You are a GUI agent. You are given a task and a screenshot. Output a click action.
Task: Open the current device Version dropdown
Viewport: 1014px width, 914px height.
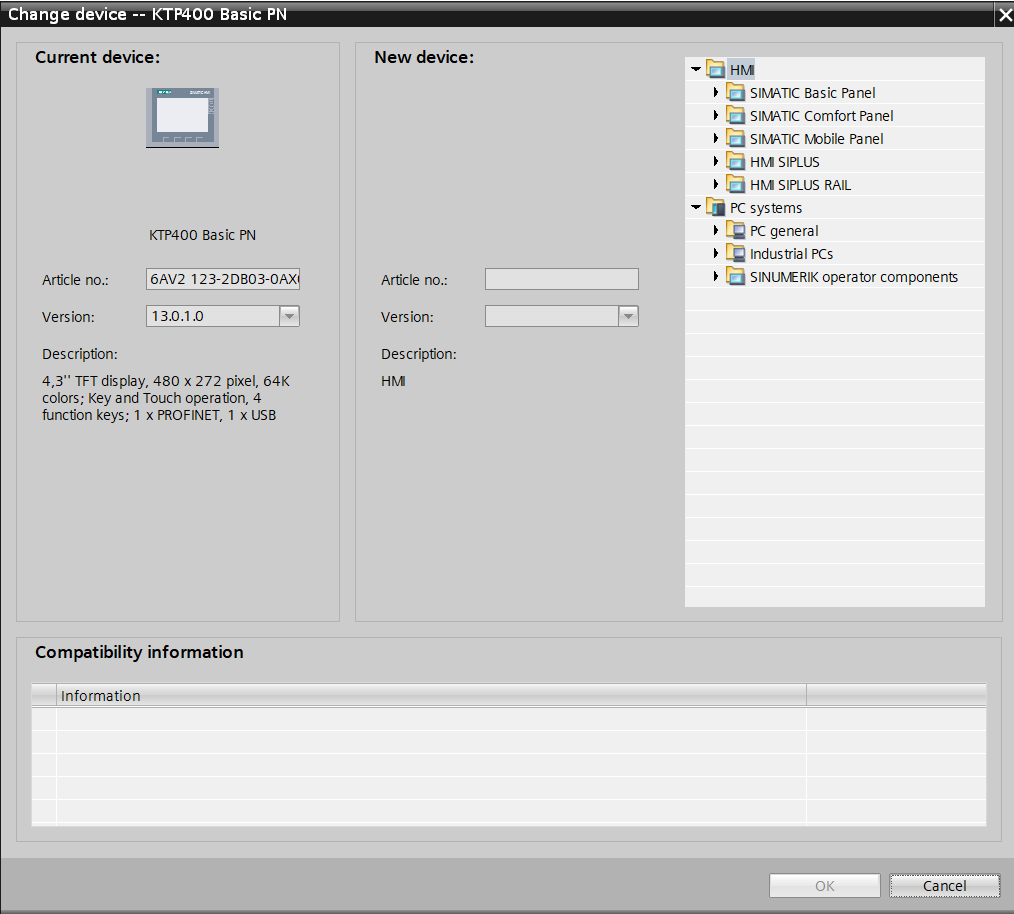click(x=289, y=316)
